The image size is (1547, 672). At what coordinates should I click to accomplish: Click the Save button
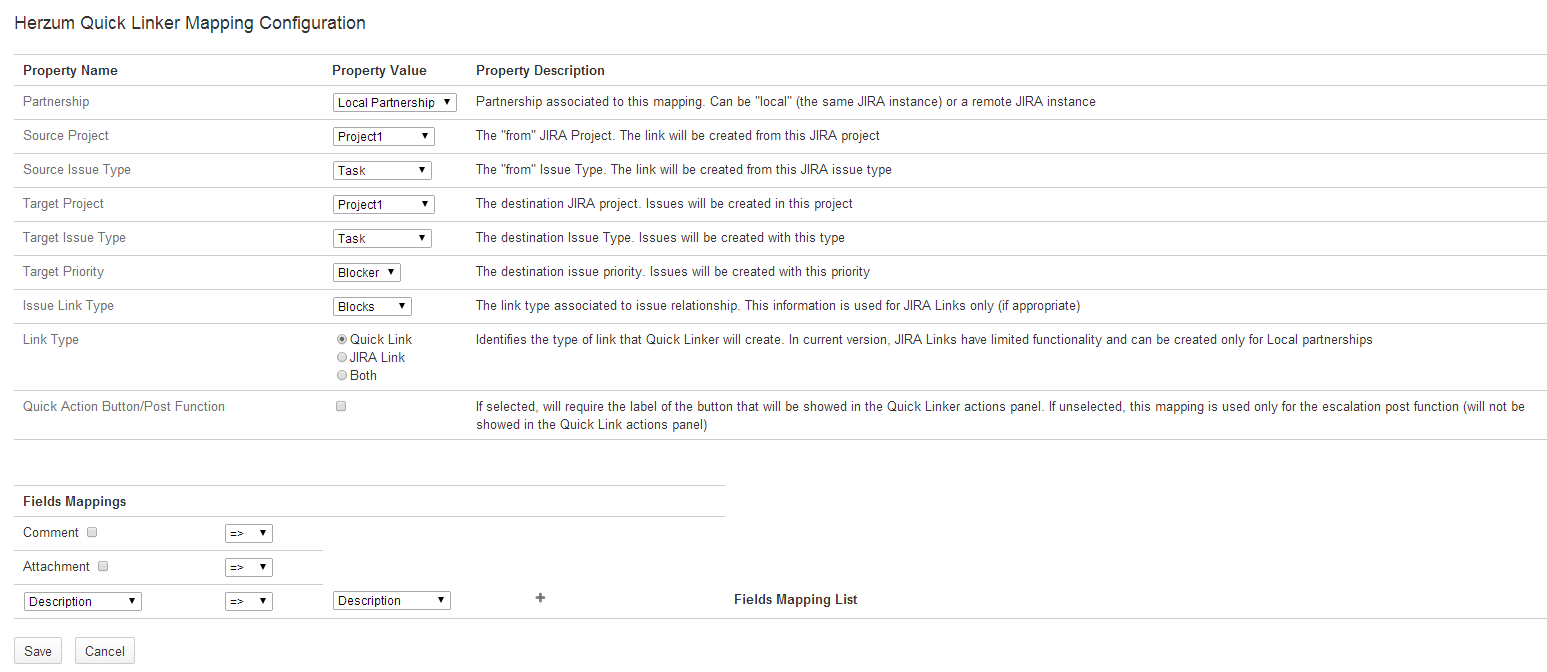click(x=38, y=651)
